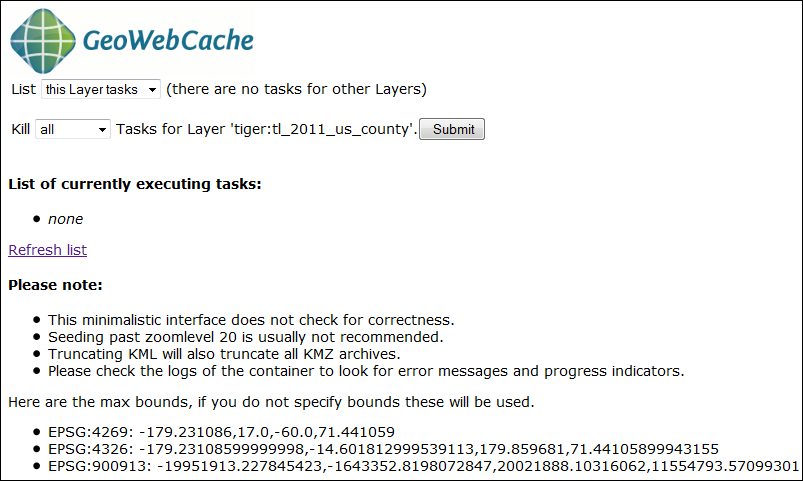Click the 'Please note:' heading
The height and width of the screenshot is (481, 803).
tap(55, 285)
